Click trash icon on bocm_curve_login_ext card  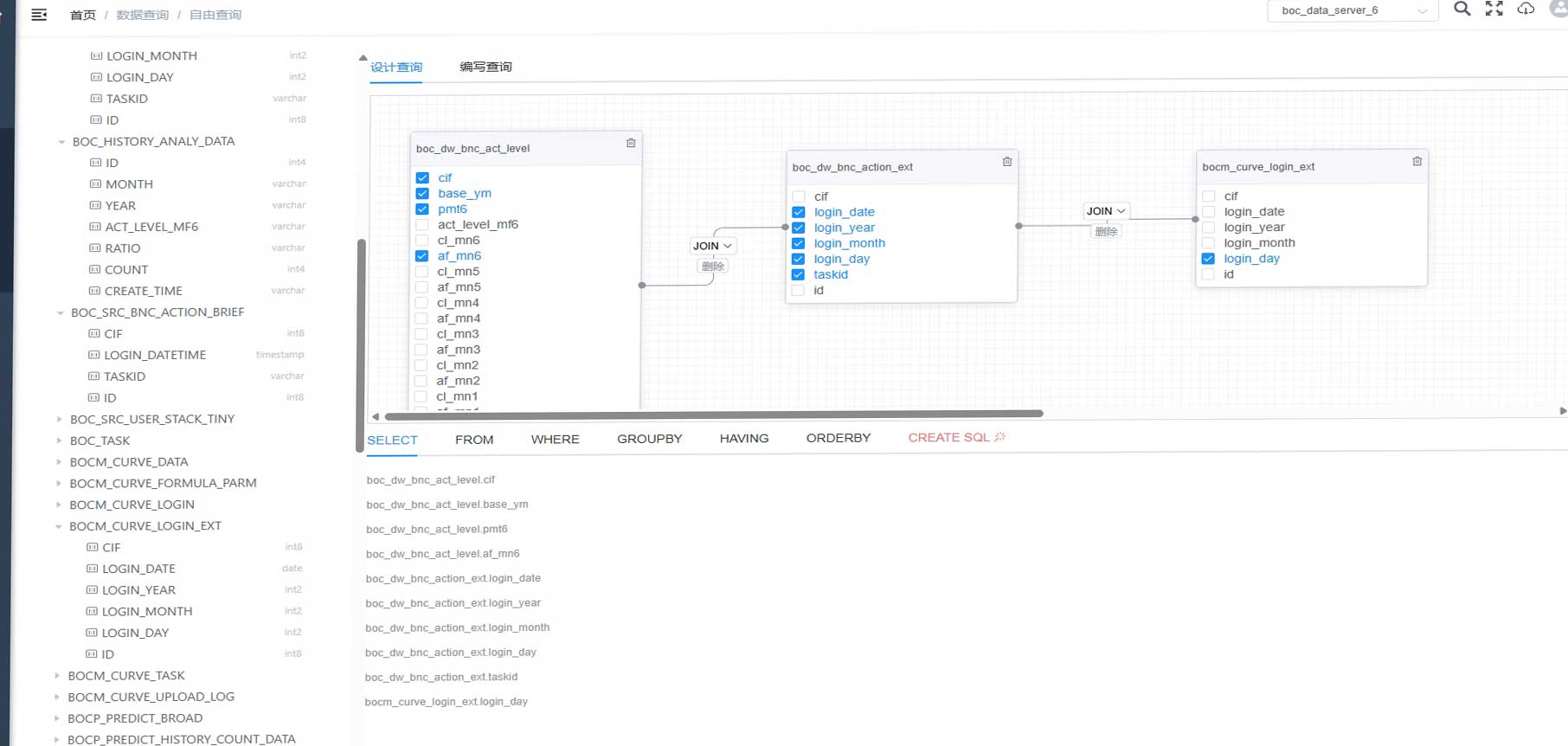[x=1417, y=162]
